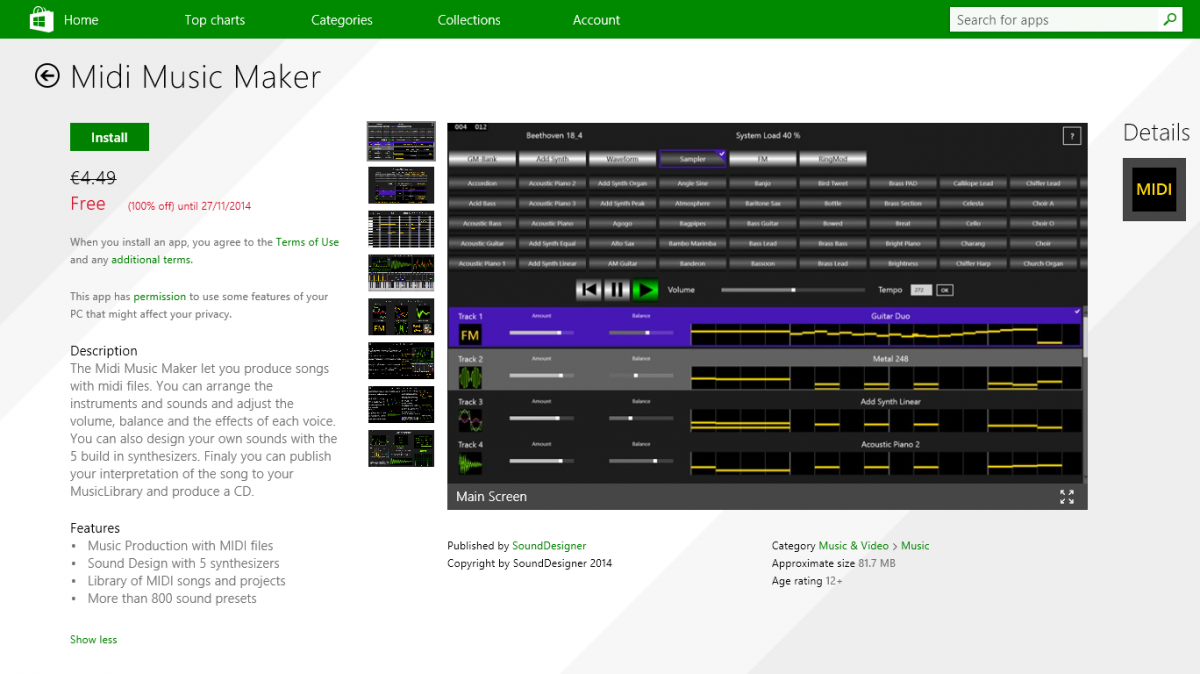Open the MIDI app icon under Details

click(x=1154, y=189)
